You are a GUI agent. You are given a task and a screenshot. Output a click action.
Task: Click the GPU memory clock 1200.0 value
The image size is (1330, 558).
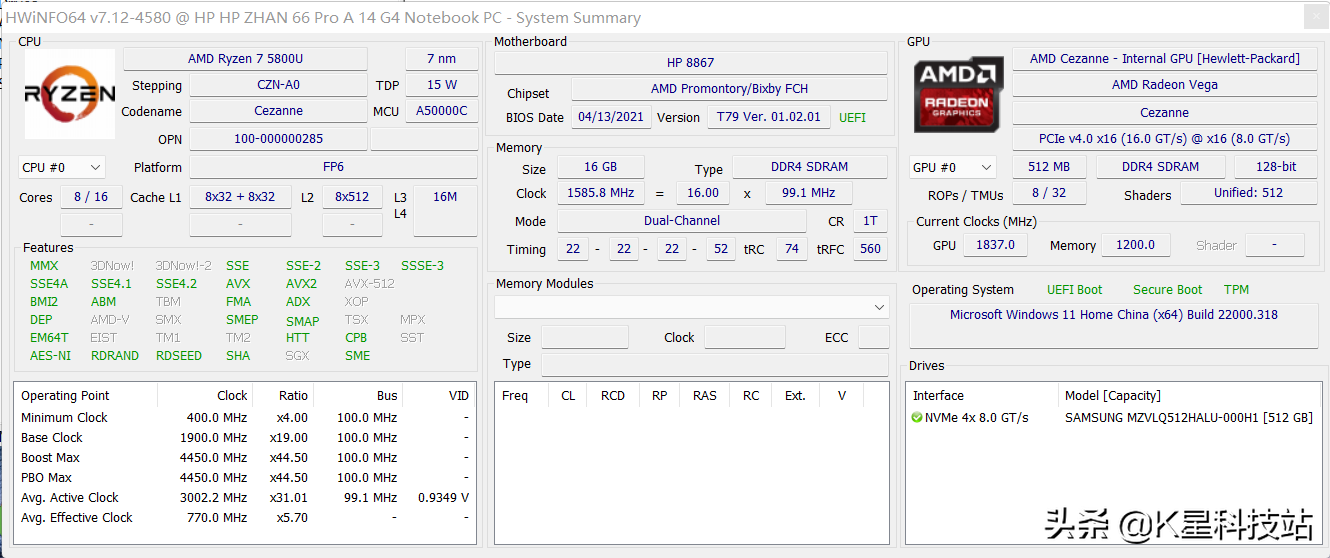[x=1137, y=245]
